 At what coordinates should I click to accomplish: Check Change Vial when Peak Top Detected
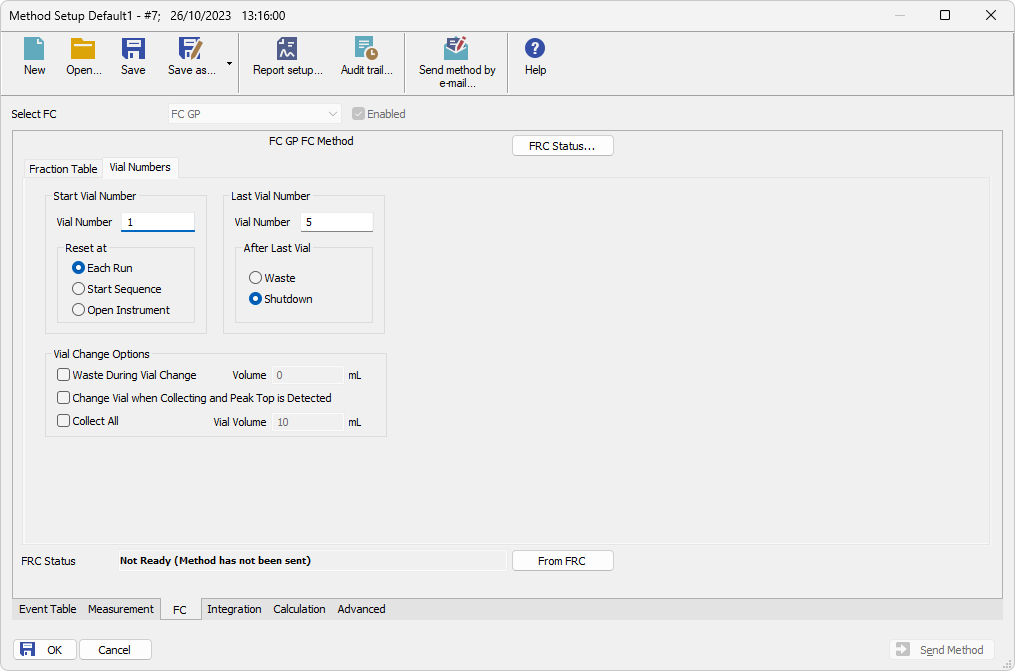point(63,398)
